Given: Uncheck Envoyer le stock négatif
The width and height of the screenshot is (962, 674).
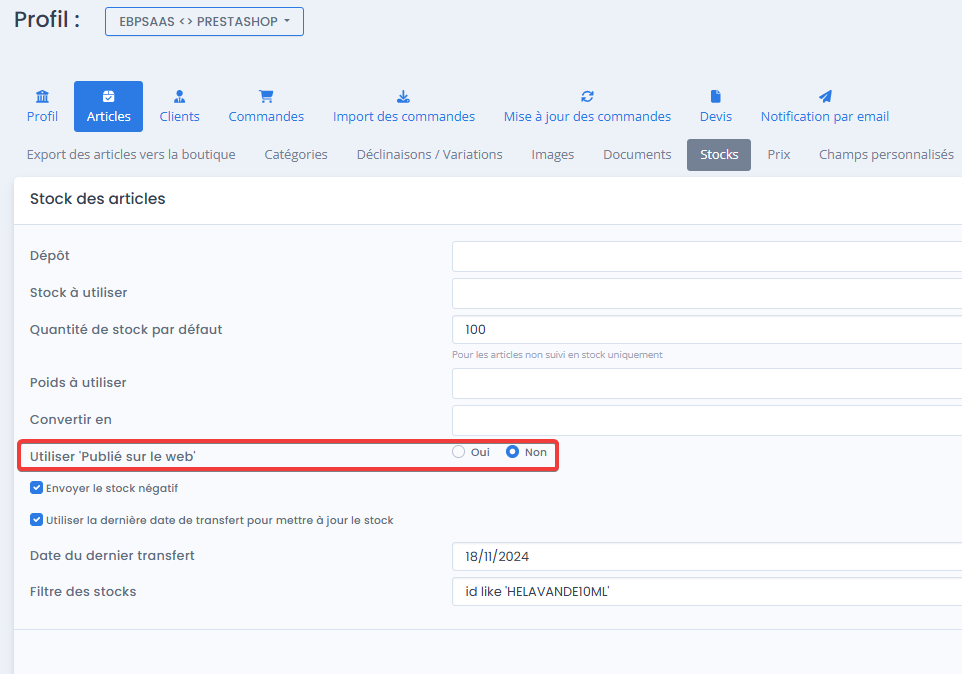Looking at the screenshot, I should pos(36,488).
